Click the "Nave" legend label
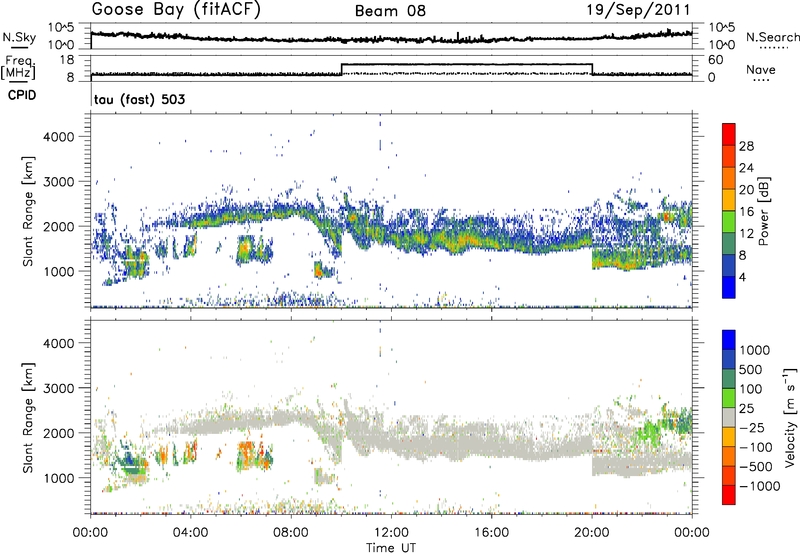 click(x=761, y=69)
